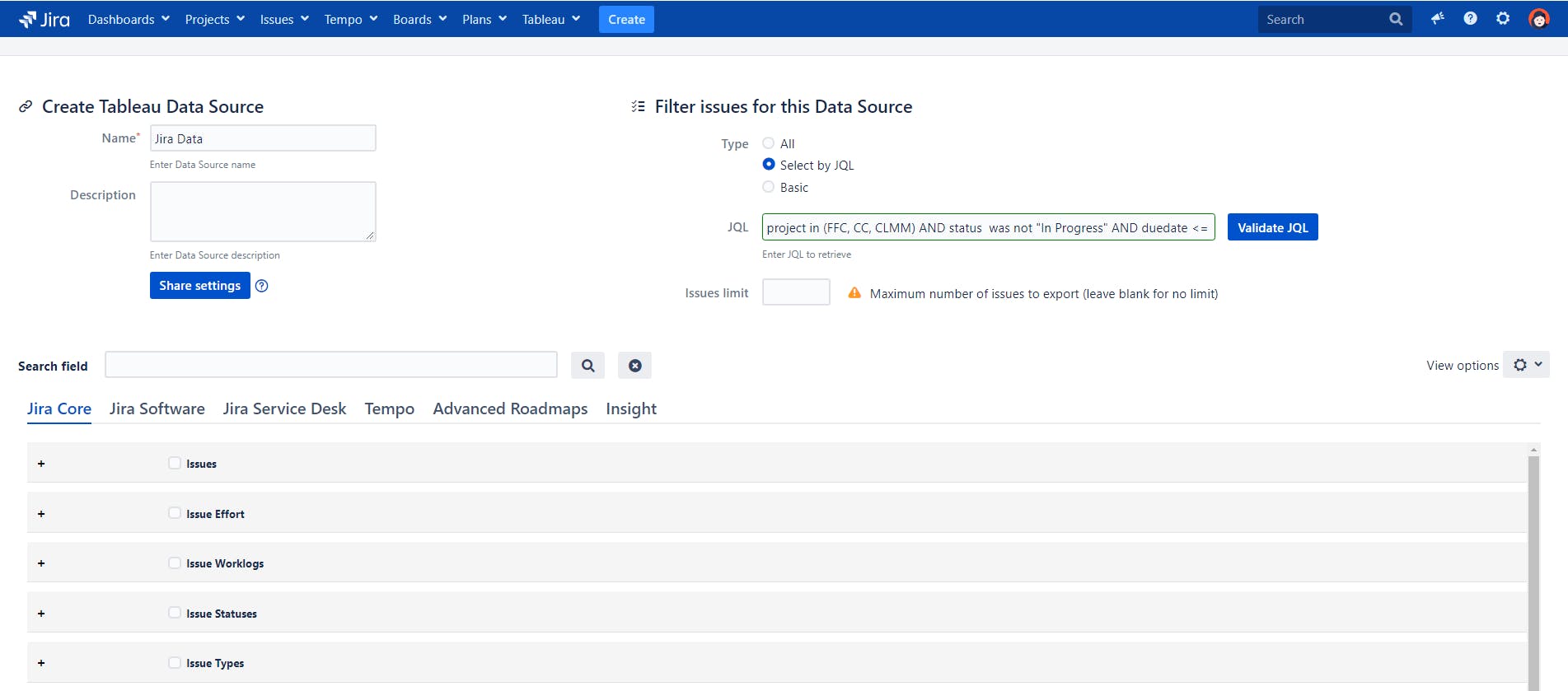Clear the field search with the X button
This screenshot has width=1568, height=691.
[635, 366]
